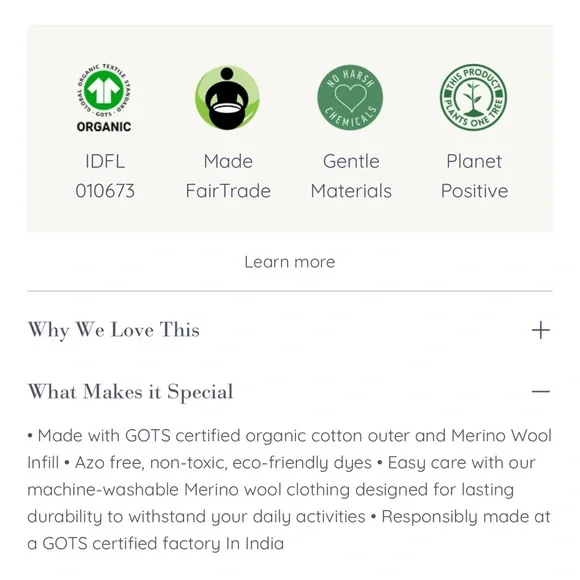The height and width of the screenshot is (580, 580).
Task: Click the Responsibly made in India bullet text
Action: pyautogui.click(x=289, y=530)
